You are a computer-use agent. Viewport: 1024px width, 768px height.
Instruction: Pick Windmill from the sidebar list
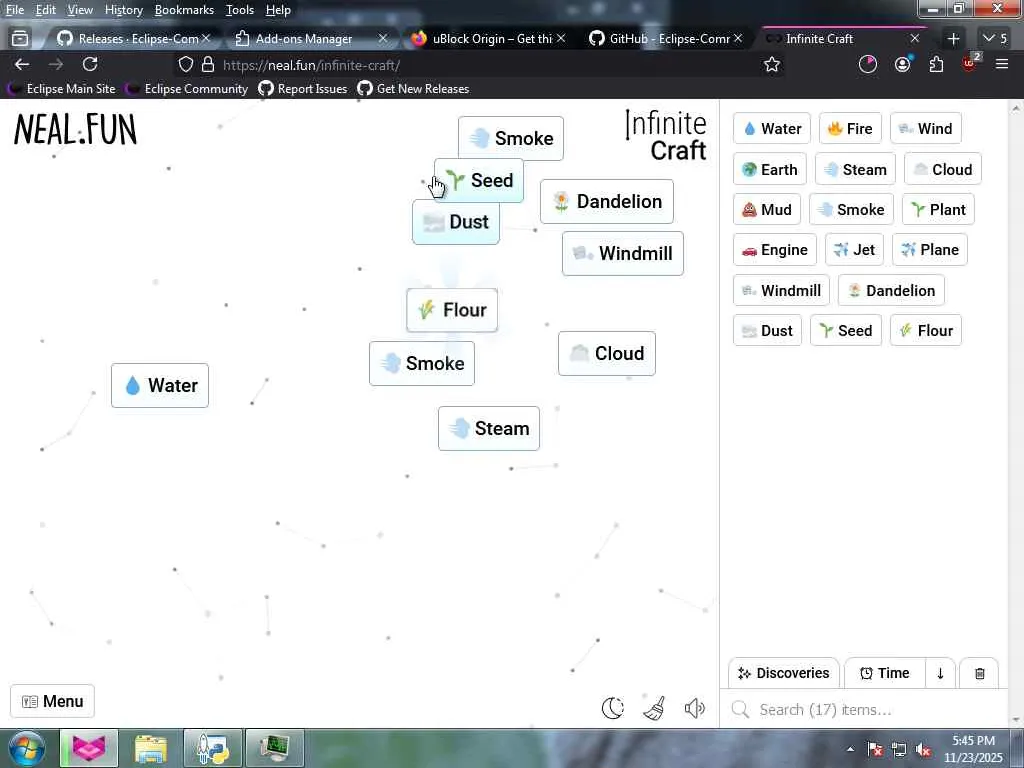point(781,291)
